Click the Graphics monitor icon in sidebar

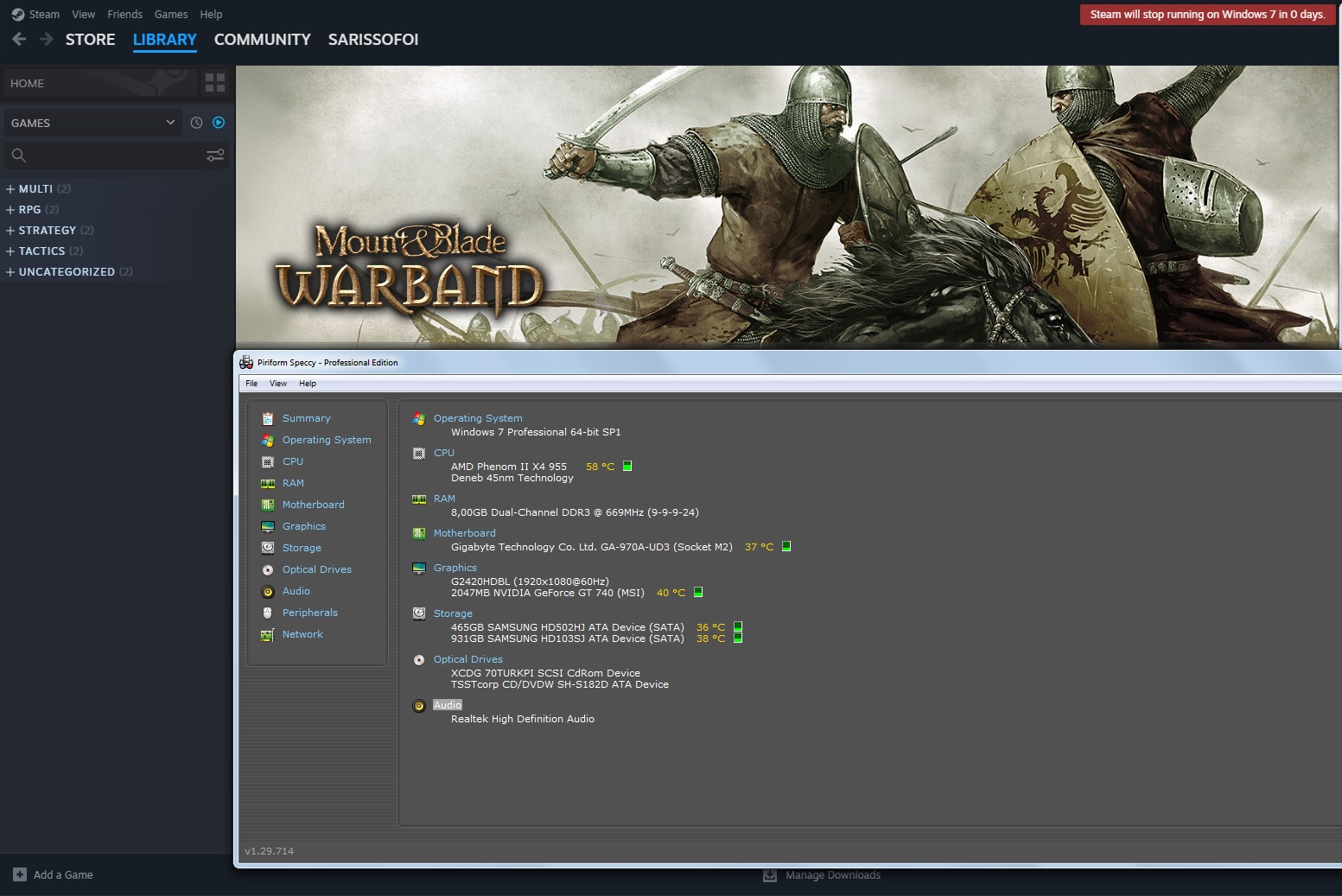(268, 526)
